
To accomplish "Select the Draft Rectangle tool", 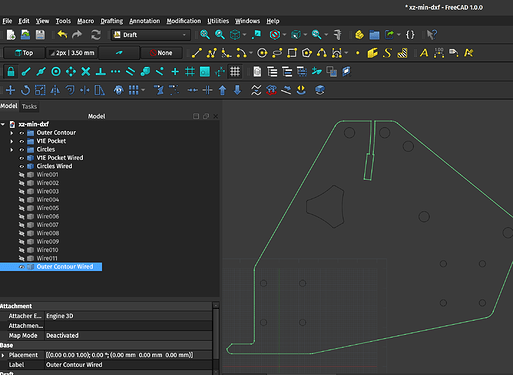I will [292, 53].
